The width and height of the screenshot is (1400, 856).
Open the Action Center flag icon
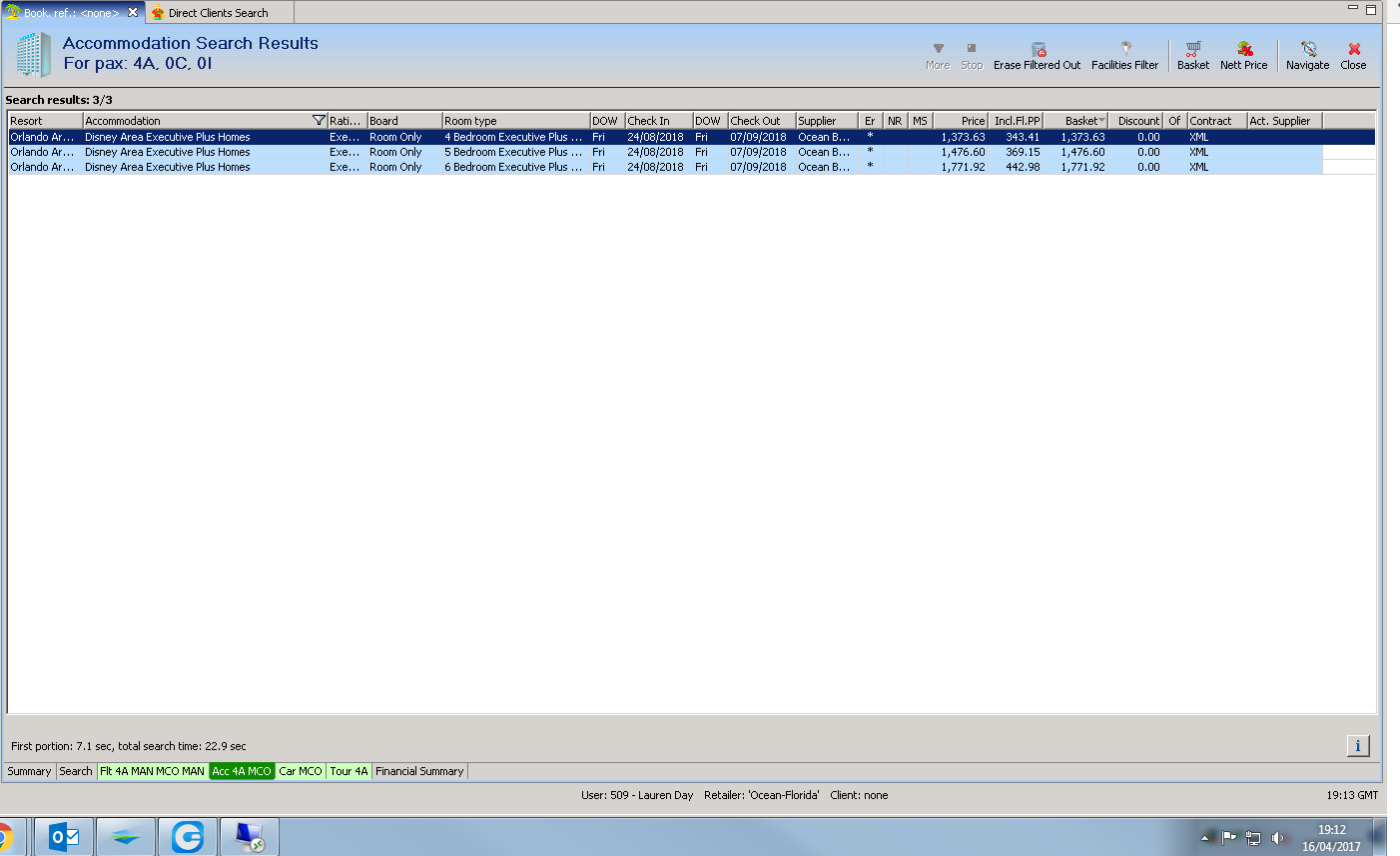(x=1229, y=838)
